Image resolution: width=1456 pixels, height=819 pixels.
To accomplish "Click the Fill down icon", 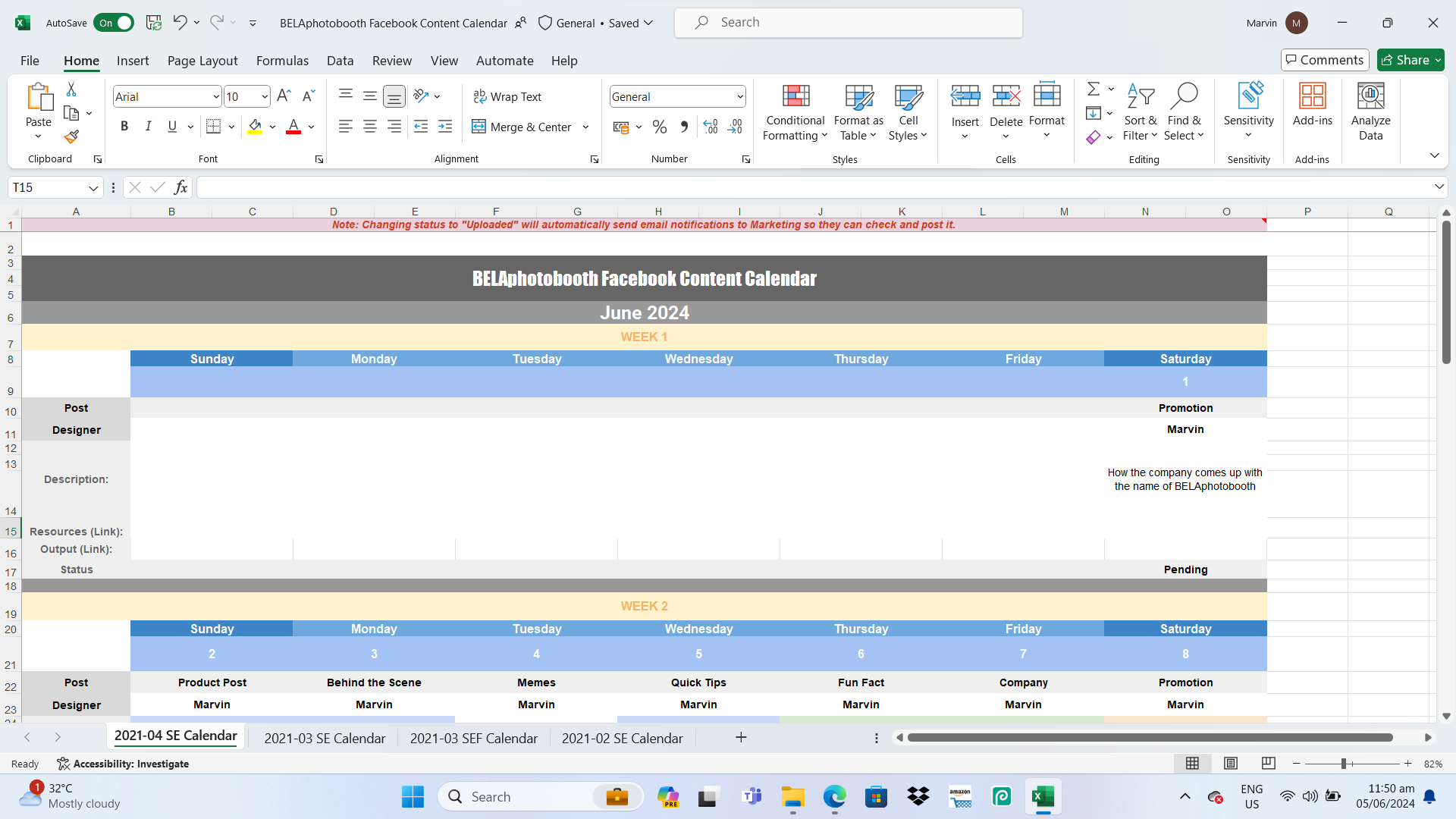I will point(1094,113).
